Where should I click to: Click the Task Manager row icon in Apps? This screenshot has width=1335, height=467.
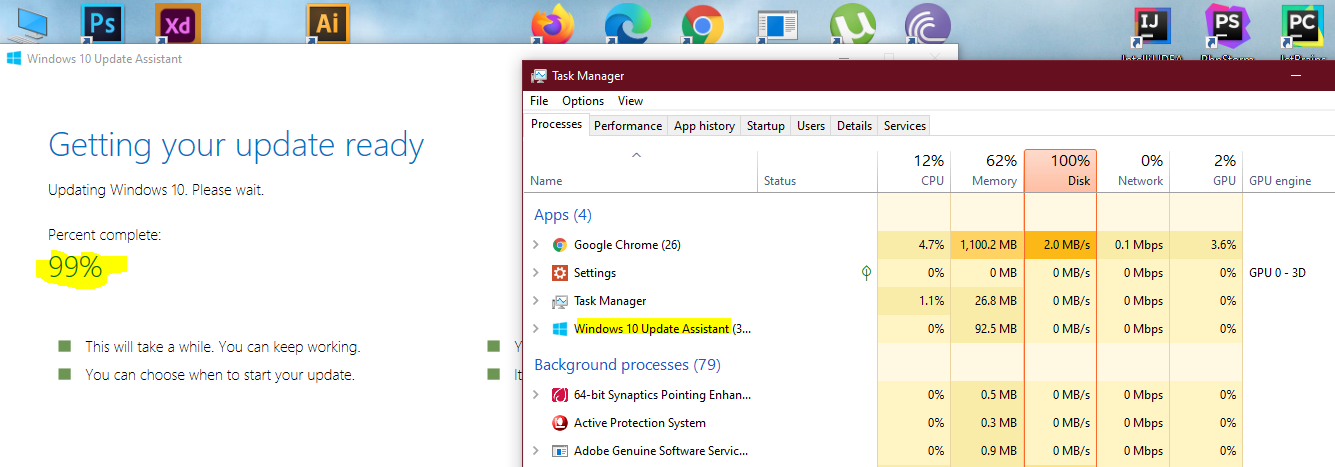coord(560,301)
